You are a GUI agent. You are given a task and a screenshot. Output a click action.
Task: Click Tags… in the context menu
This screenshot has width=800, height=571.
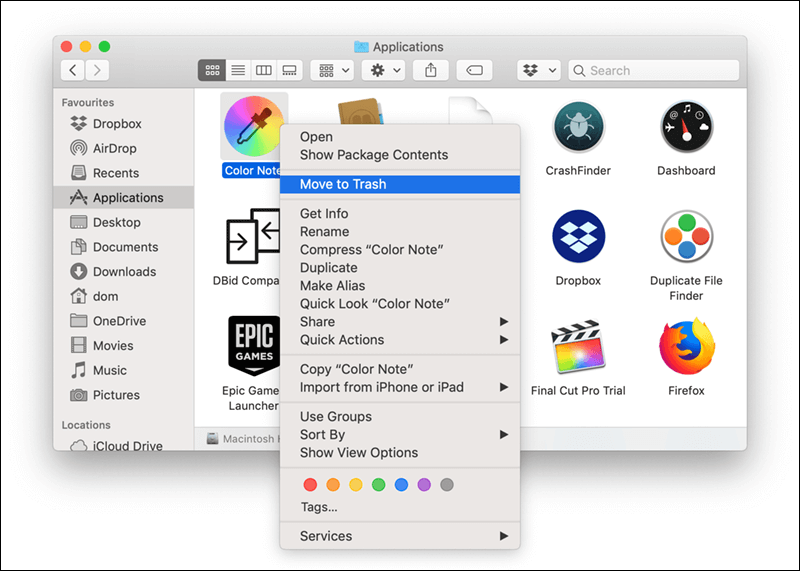[x=319, y=507]
